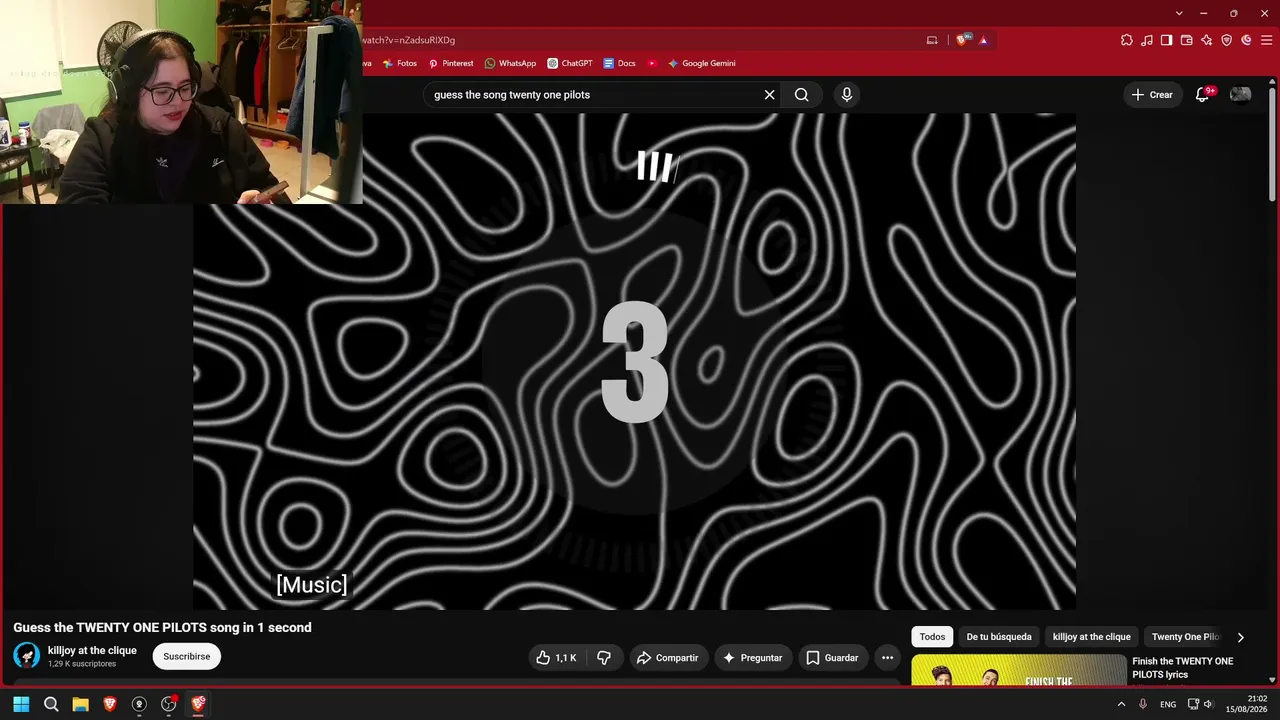Open the media control music note icon
This screenshot has width=1280, height=720.
point(1147,40)
